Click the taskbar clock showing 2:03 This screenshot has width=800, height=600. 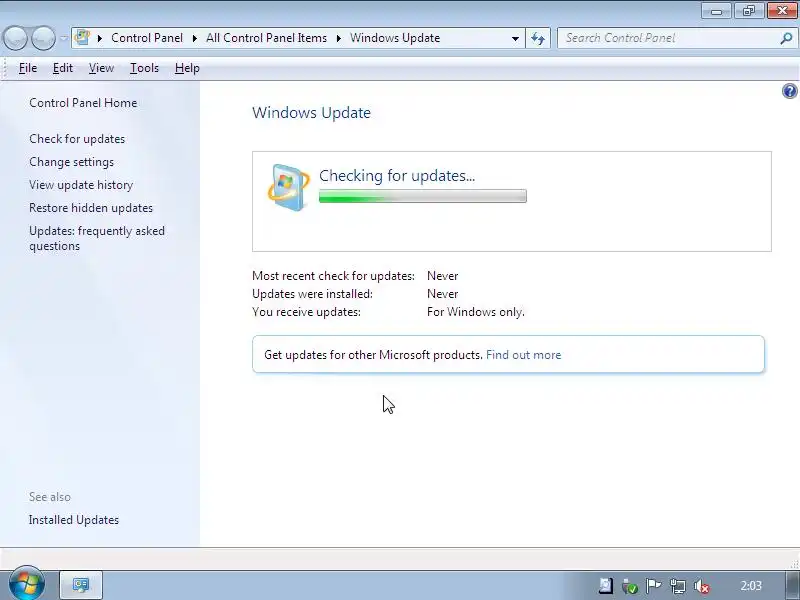click(751, 586)
